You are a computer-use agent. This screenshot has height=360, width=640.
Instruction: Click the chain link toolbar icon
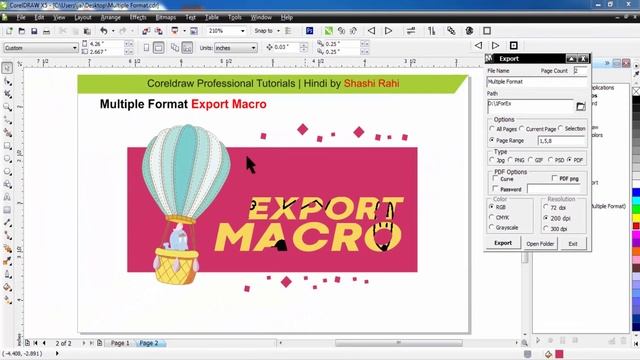451,31
